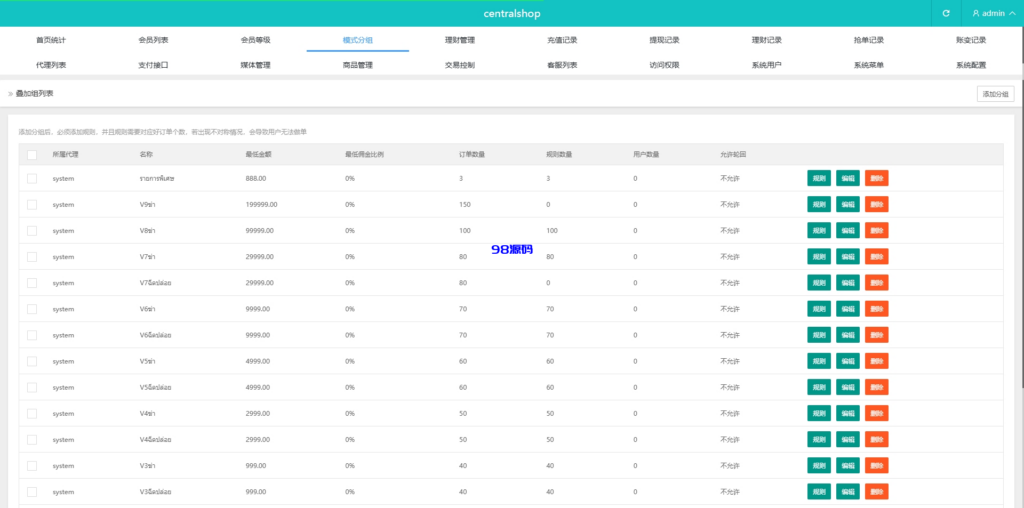Expand the admin account dropdown chevron

click(x=1012, y=14)
